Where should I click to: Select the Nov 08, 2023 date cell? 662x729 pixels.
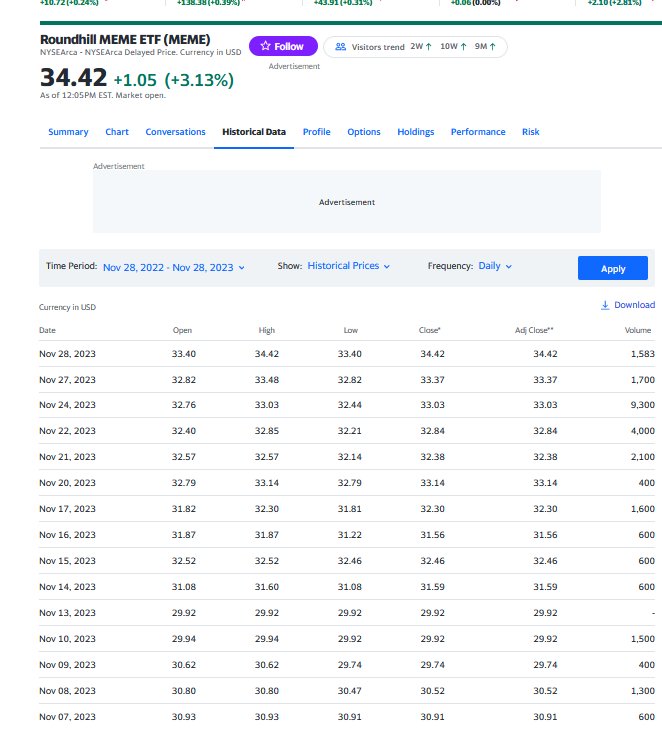(67, 691)
